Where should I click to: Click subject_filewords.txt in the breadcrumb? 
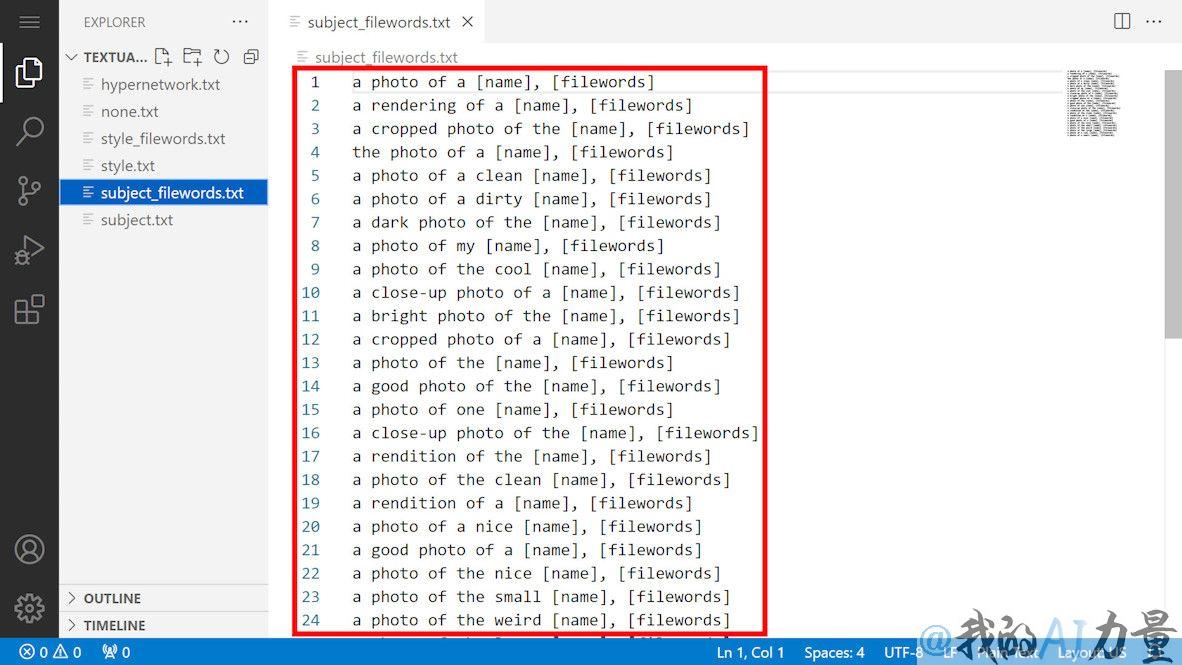click(386, 57)
